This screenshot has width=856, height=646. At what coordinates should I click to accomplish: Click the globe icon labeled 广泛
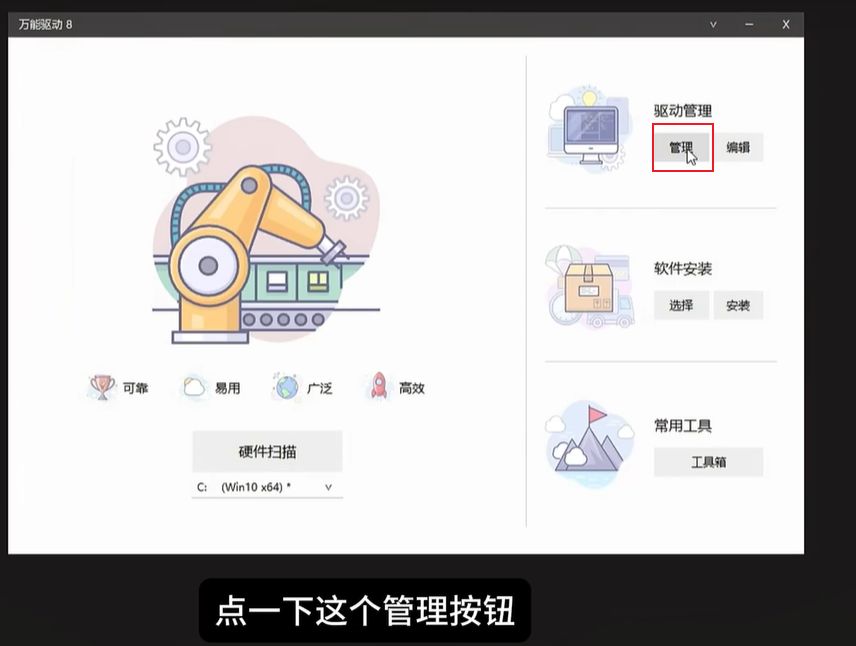(x=286, y=388)
